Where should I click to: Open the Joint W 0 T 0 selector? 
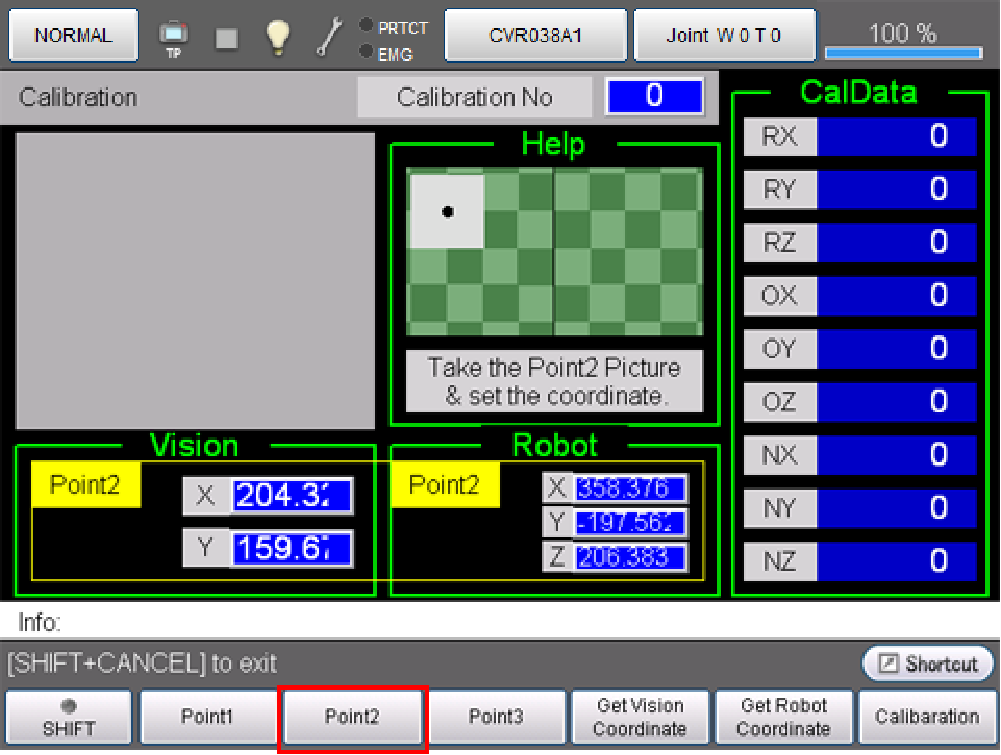pyautogui.click(x=724, y=36)
